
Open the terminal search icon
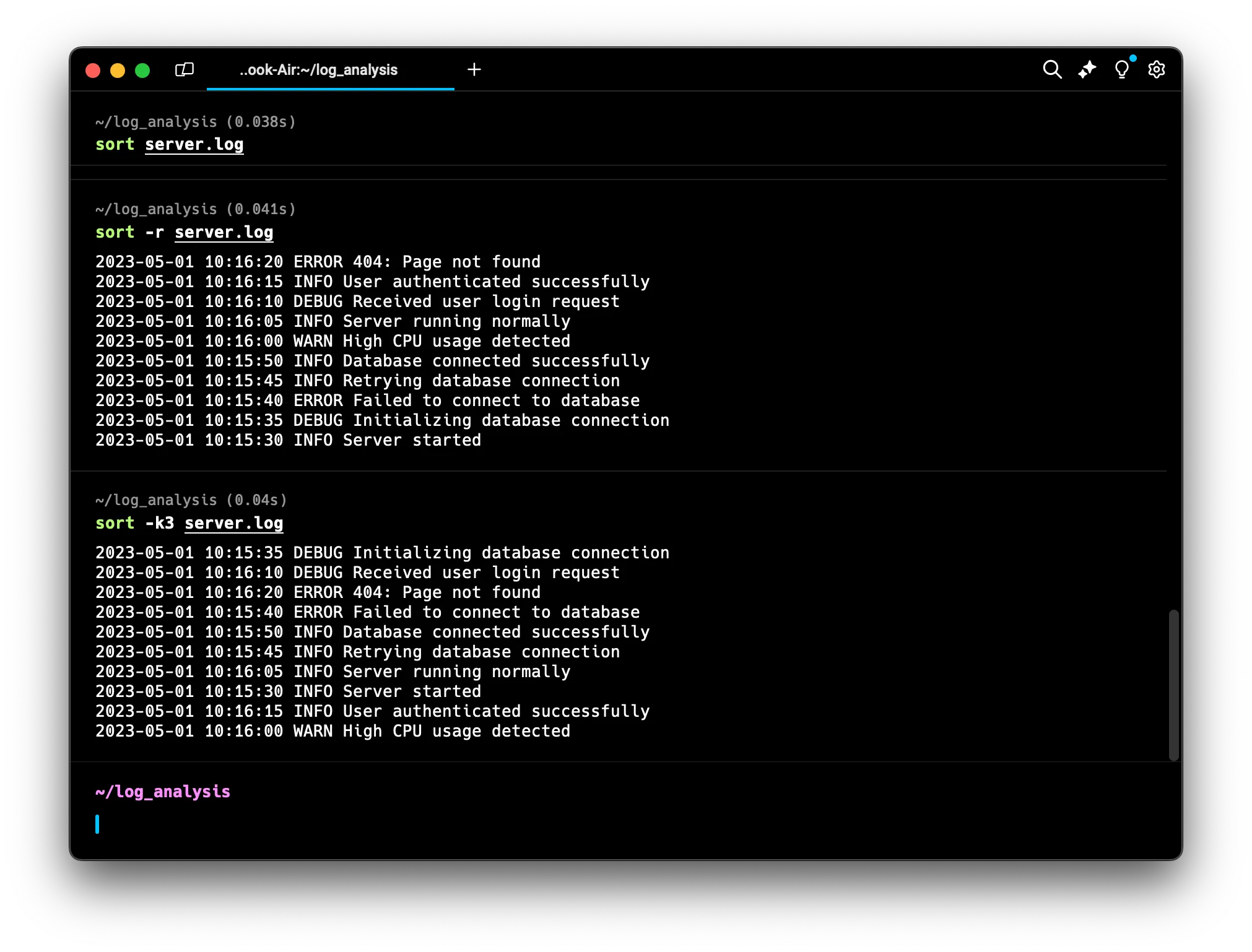1052,69
